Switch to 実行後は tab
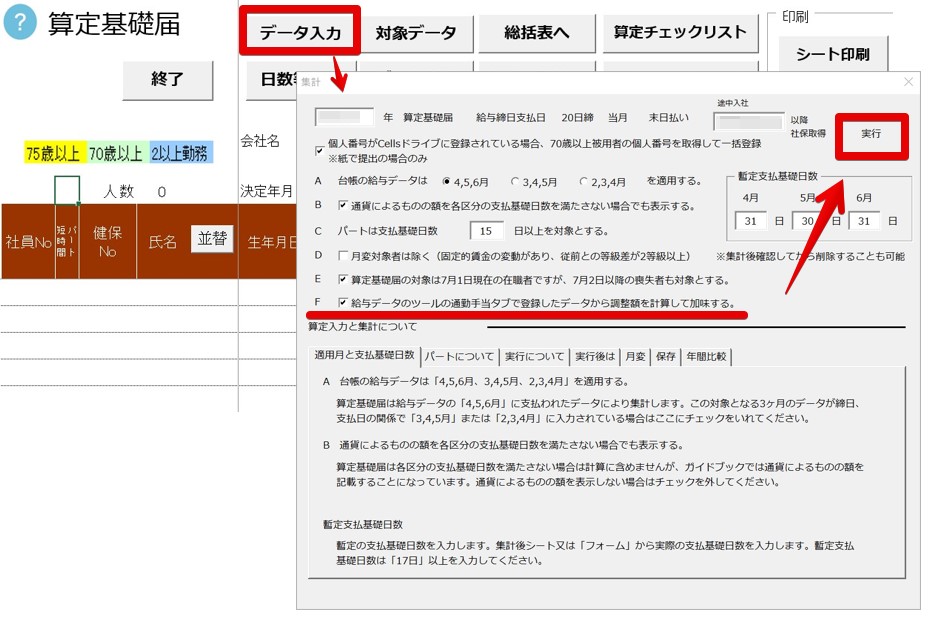This screenshot has width=931, height=619. 595,357
